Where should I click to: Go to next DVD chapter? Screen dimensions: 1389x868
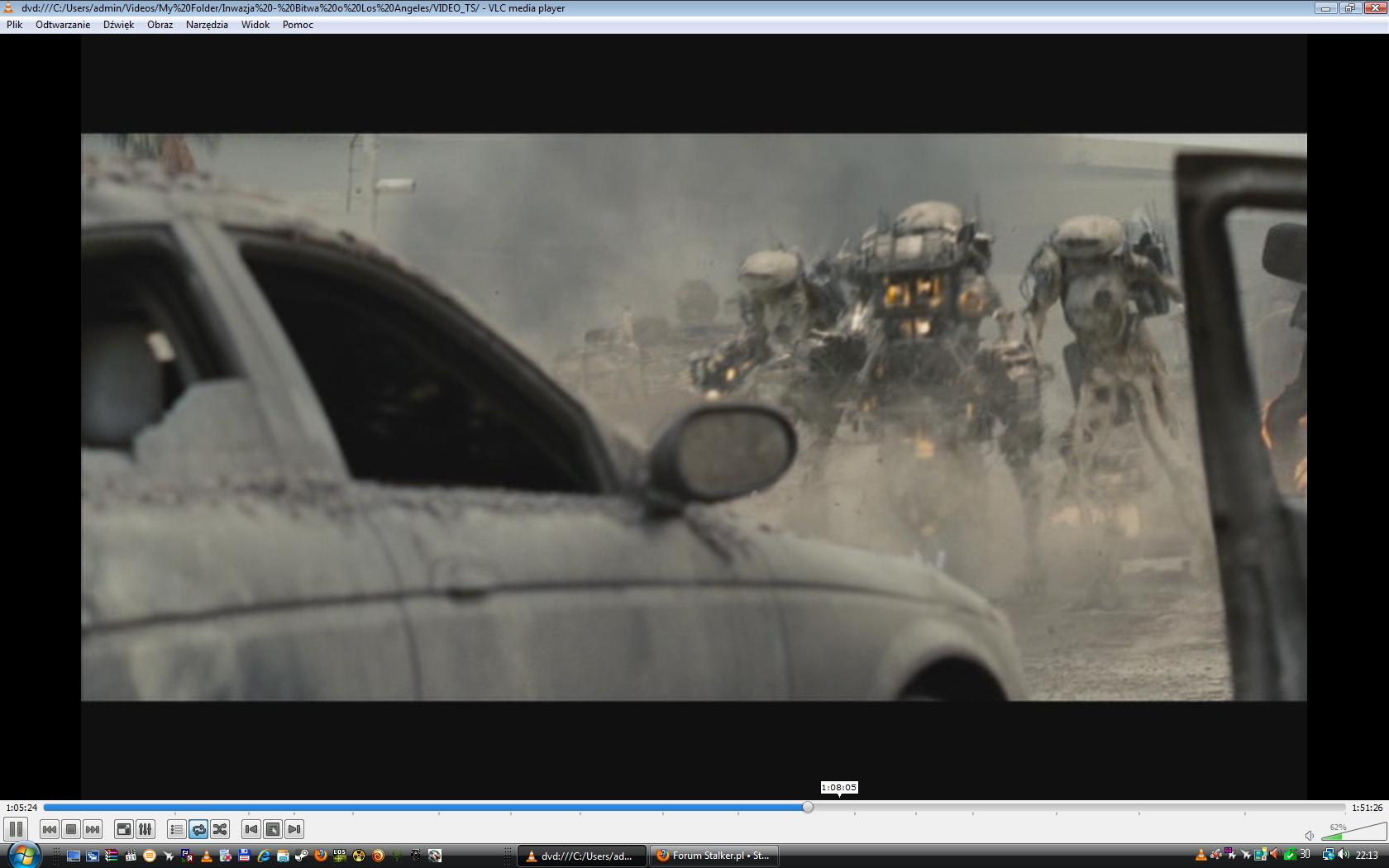click(294, 829)
